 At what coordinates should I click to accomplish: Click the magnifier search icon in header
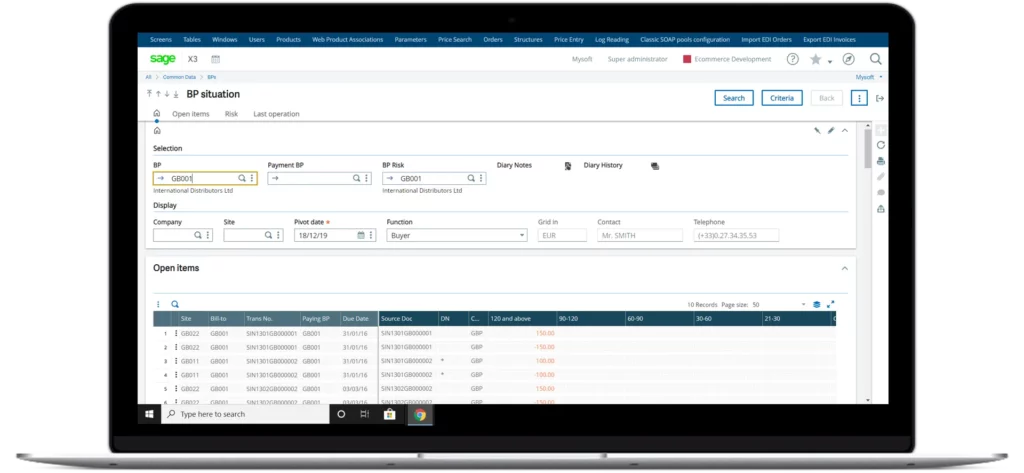[x=876, y=59]
